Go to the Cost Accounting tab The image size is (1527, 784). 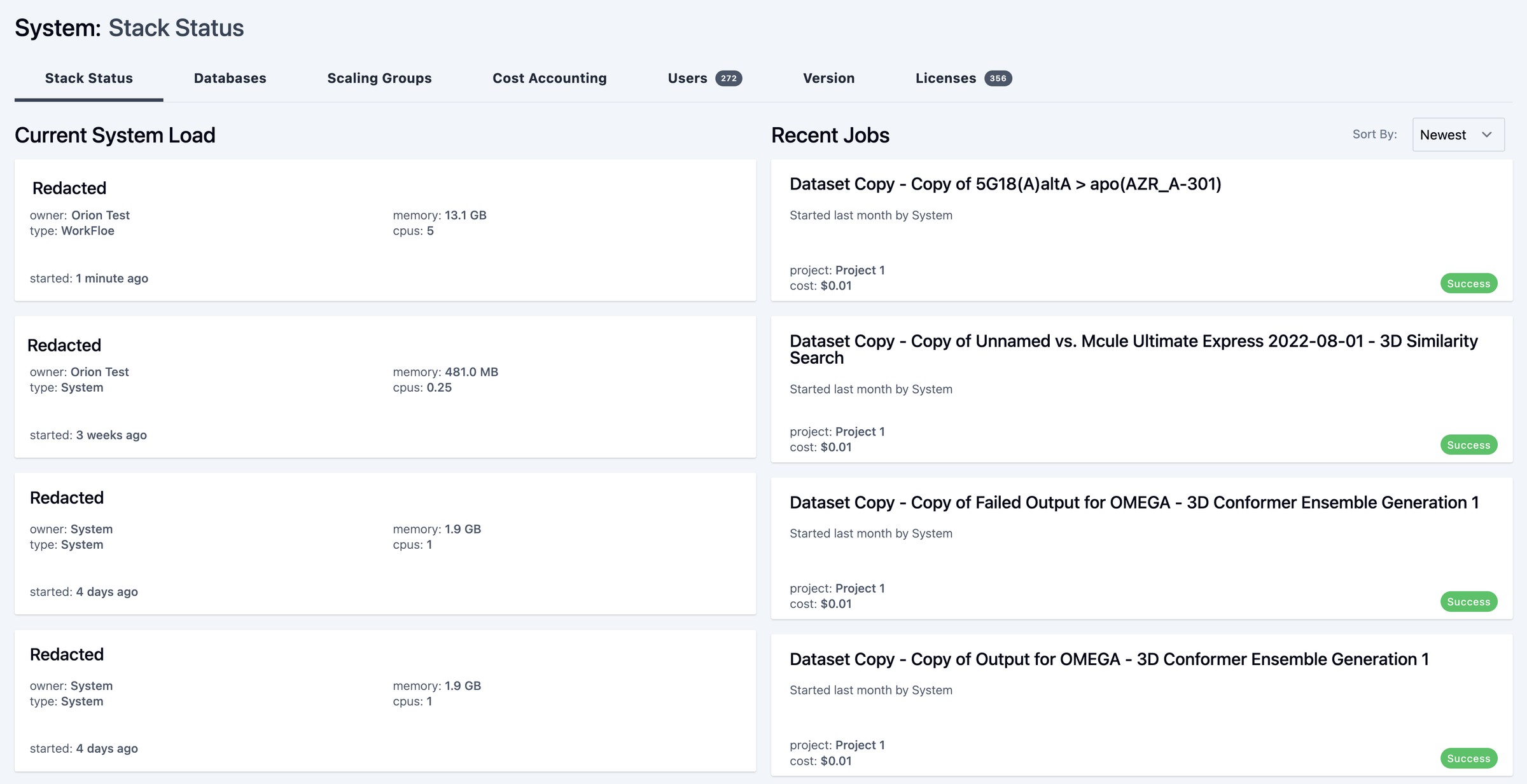pyautogui.click(x=549, y=78)
